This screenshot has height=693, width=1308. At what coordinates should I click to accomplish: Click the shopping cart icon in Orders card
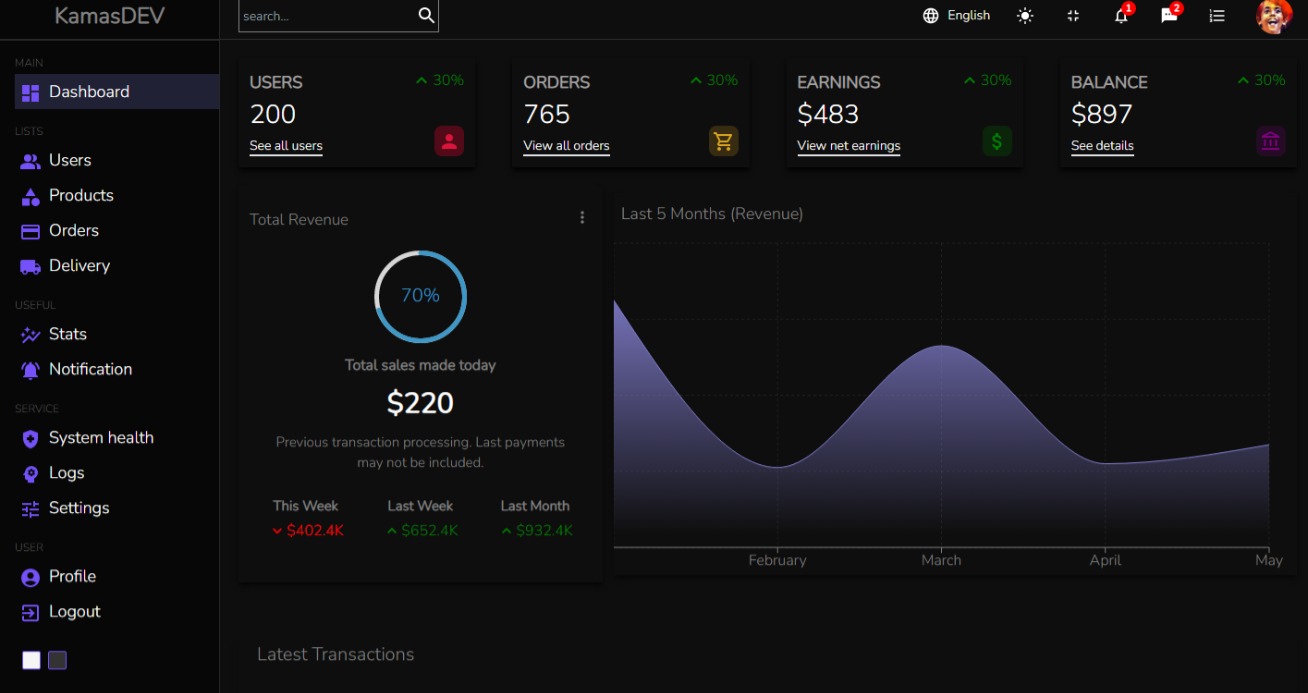pos(723,141)
